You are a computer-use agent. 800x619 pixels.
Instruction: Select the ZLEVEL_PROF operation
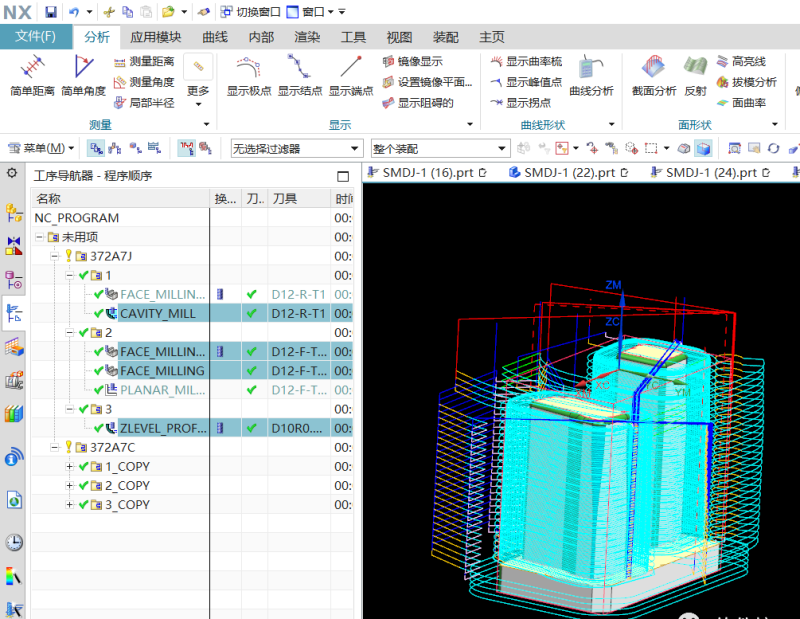click(x=164, y=428)
